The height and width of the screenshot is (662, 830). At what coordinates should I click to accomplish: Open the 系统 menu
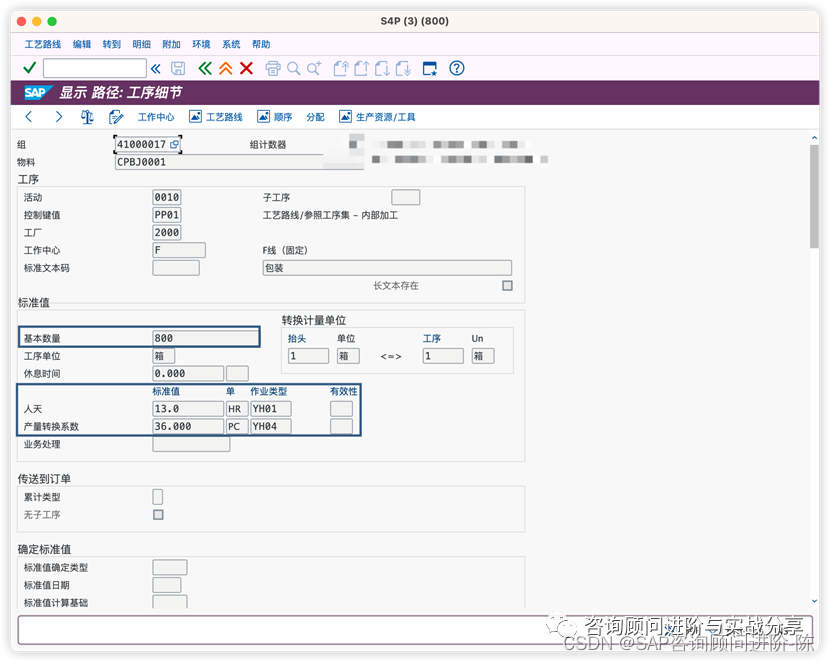coord(231,44)
